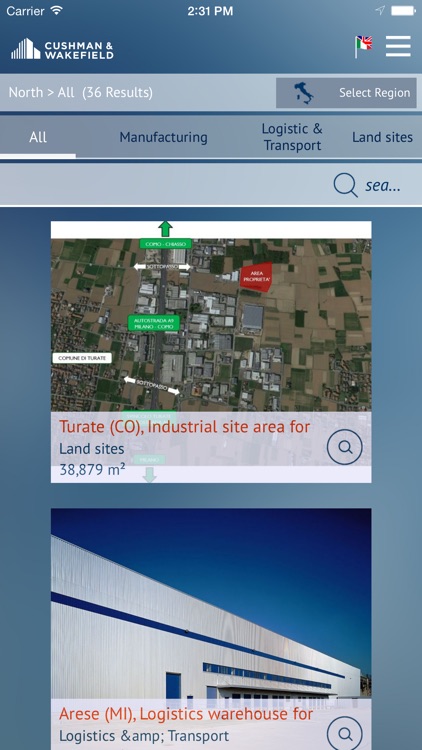Tap the Cushman & Wakefield logo
This screenshot has width=422, height=750.
click(62, 49)
